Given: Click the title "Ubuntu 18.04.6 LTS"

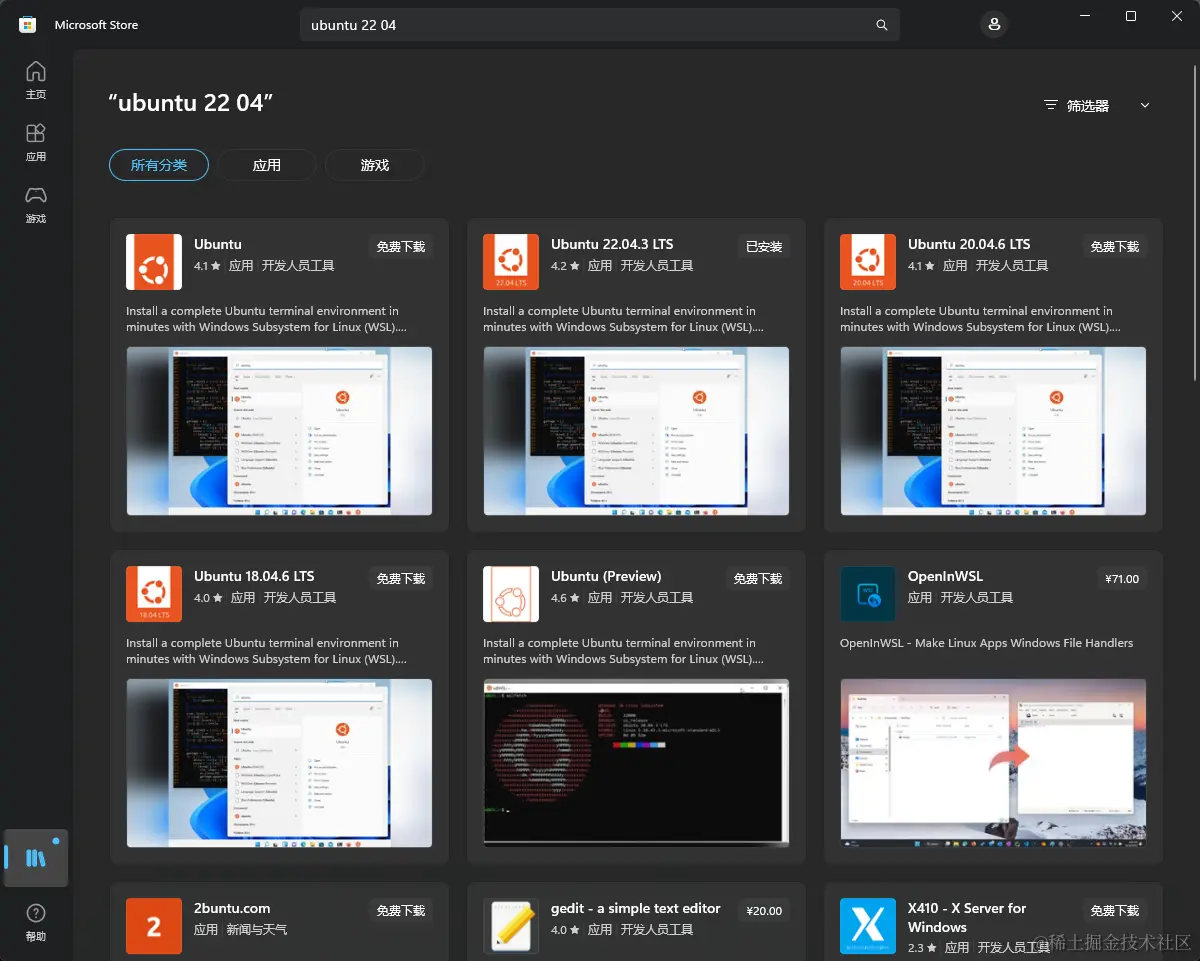Looking at the screenshot, I should tap(254, 576).
